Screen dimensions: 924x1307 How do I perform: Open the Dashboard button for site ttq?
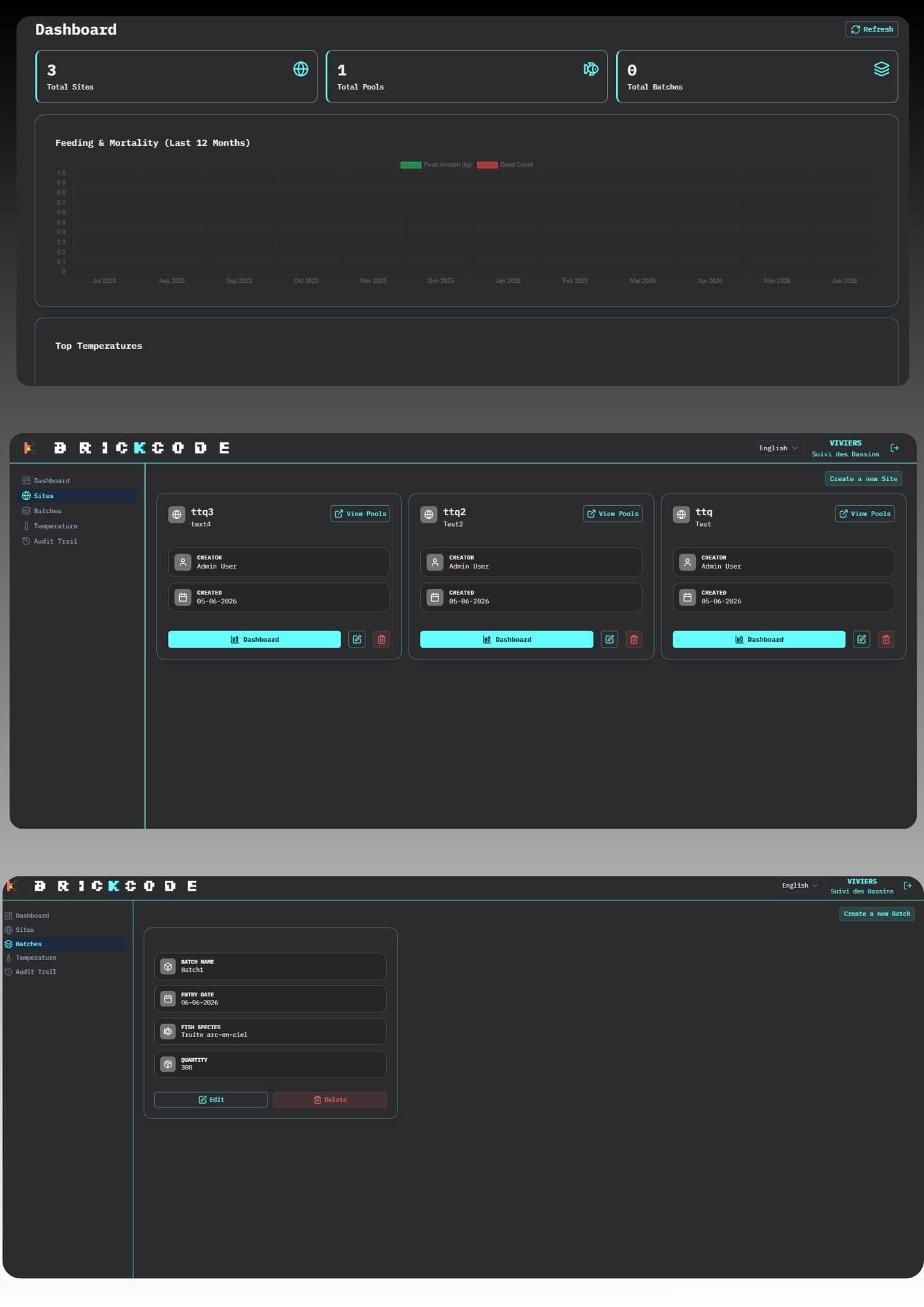click(759, 640)
